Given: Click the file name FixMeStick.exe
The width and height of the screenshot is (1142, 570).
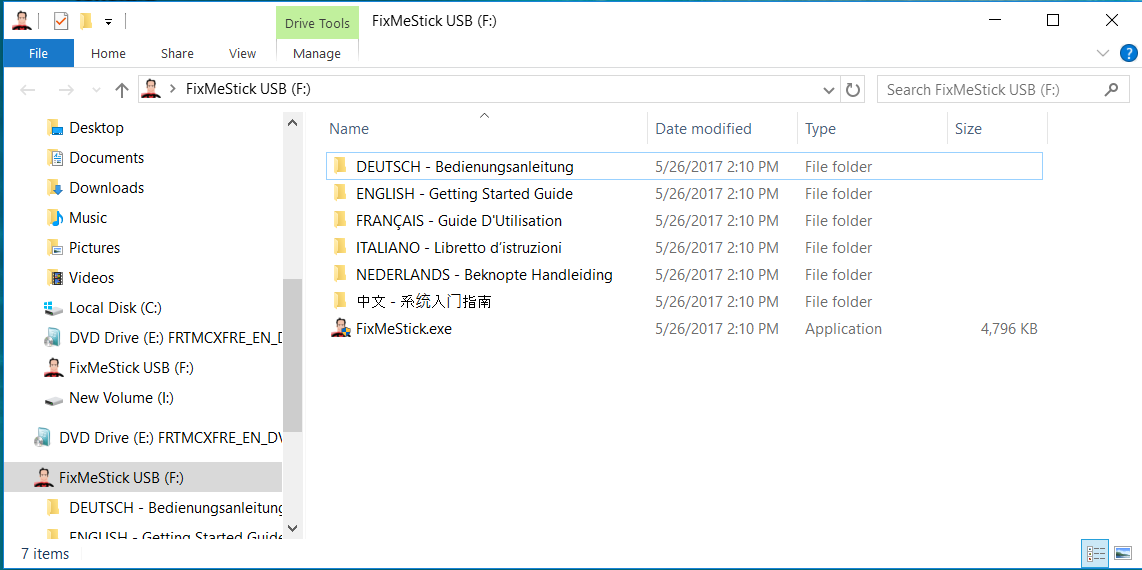Looking at the screenshot, I should pos(403,329).
